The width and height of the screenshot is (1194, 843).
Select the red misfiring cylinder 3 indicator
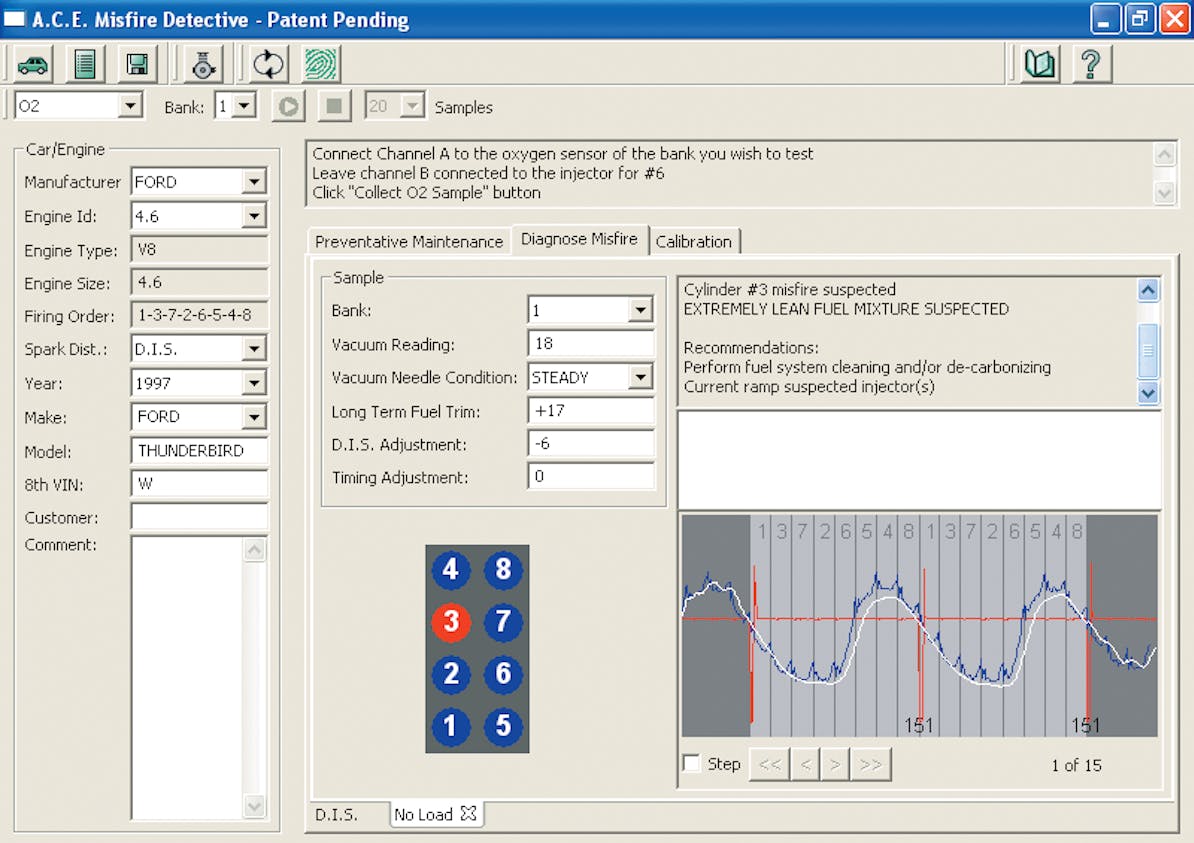click(451, 623)
